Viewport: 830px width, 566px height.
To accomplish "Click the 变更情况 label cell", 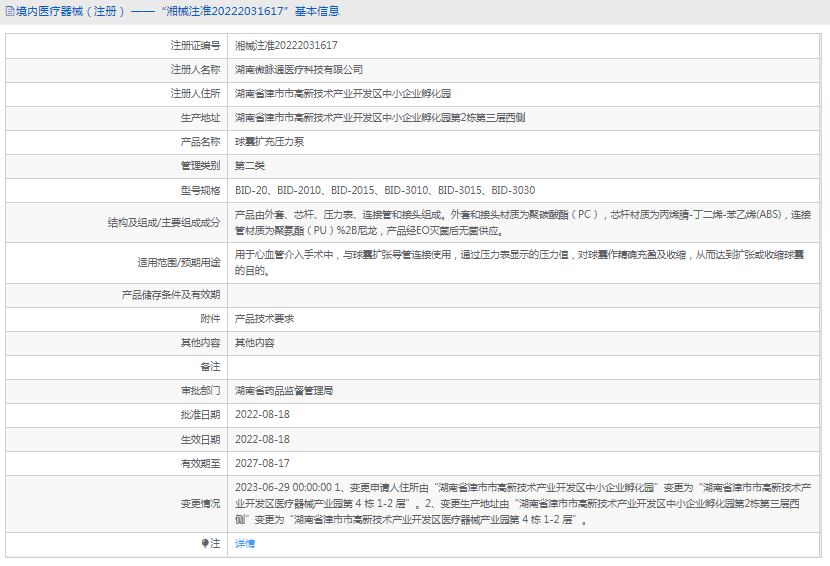I will (x=116, y=504).
